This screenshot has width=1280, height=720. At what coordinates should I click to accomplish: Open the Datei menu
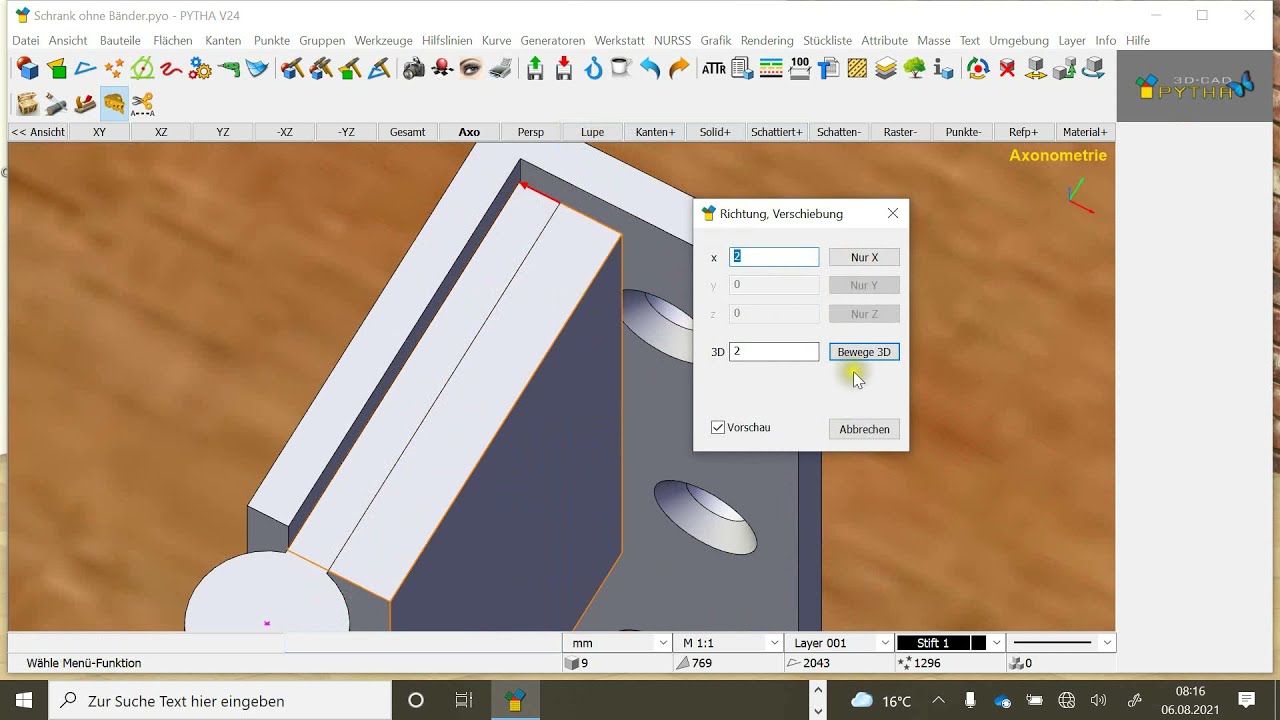pyautogui.click(x=26, y=41)
